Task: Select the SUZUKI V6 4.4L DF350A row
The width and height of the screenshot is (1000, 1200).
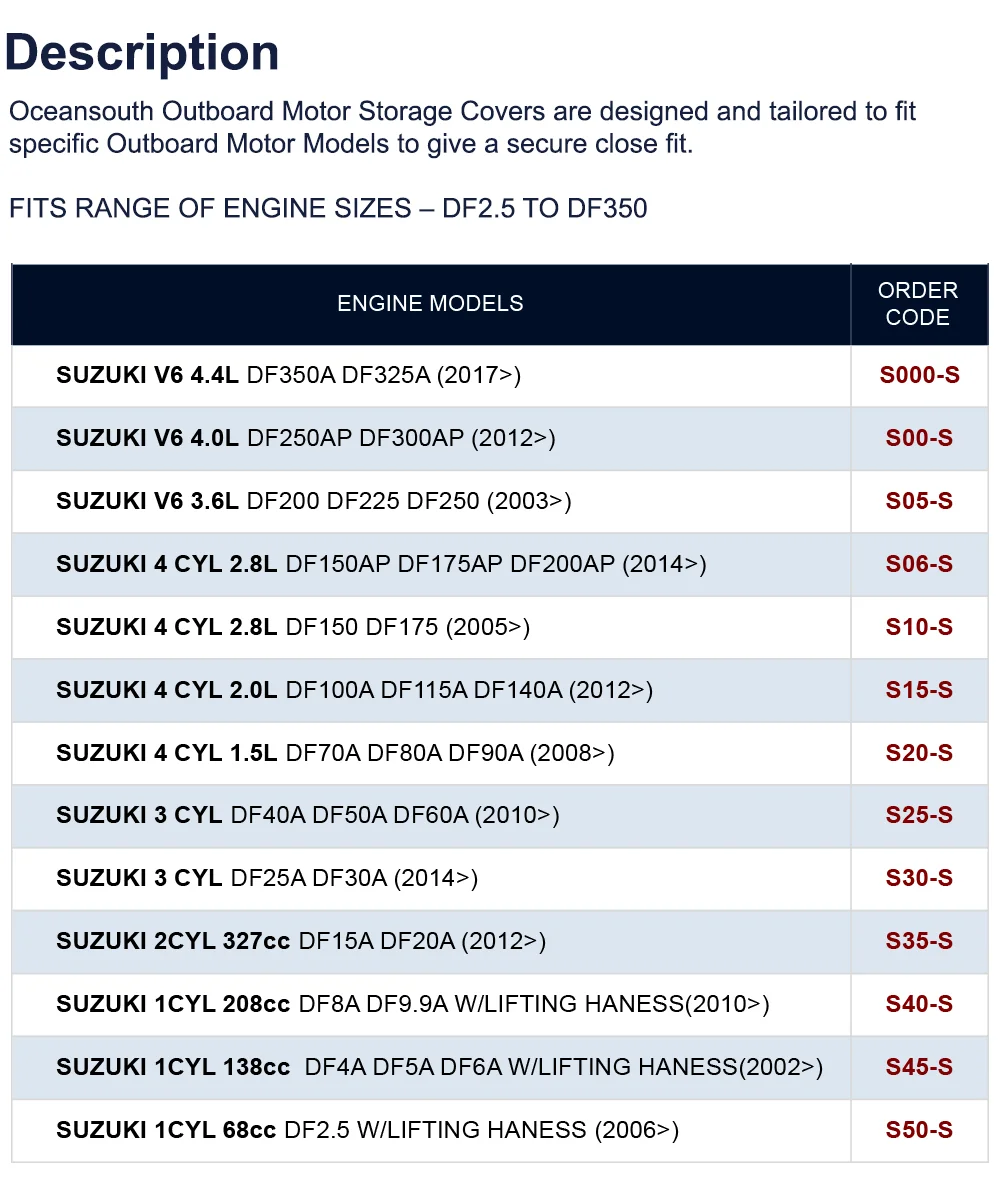Action: [289, 375]
